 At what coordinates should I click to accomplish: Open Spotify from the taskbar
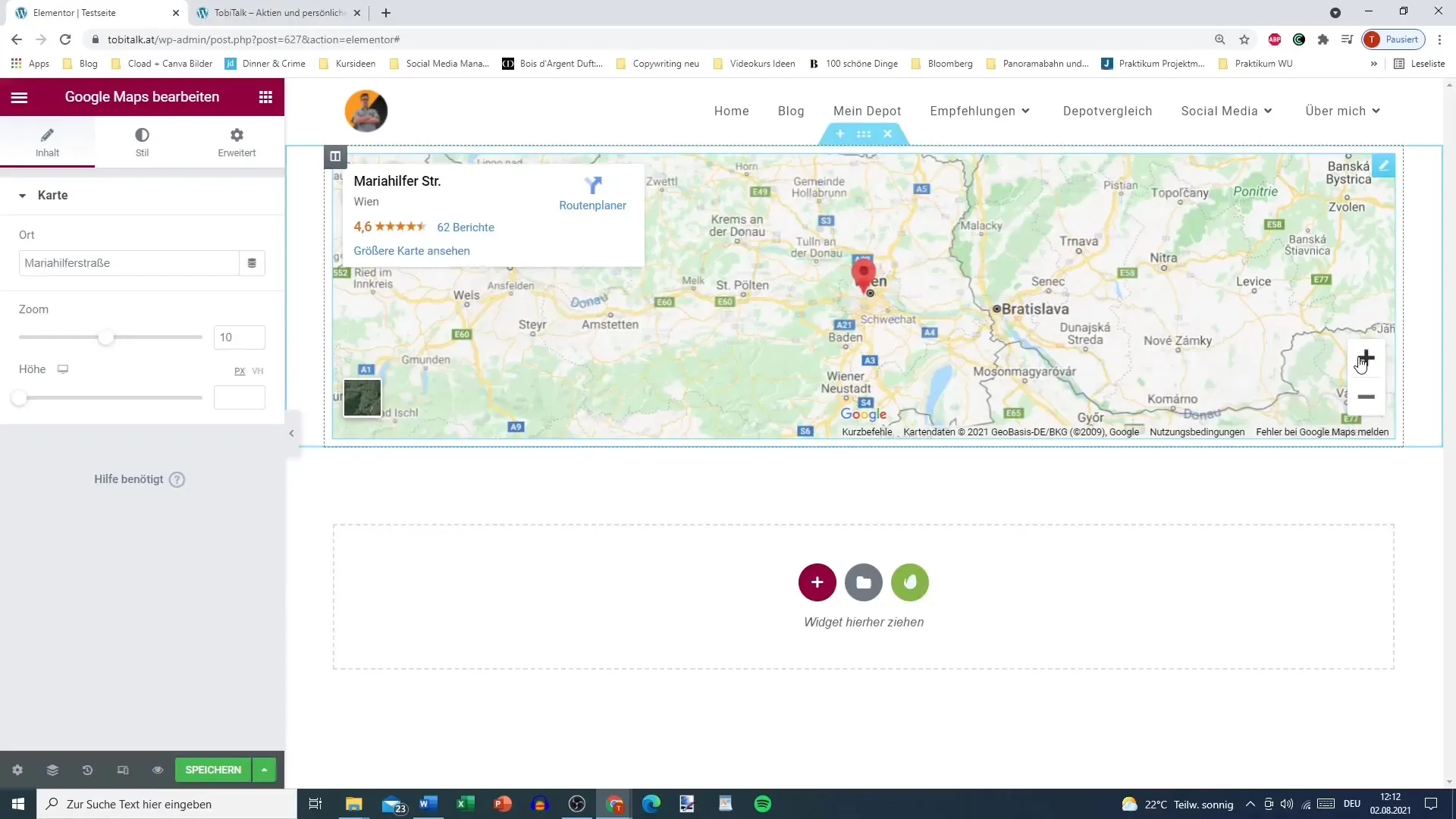click(x=763, y=804)
